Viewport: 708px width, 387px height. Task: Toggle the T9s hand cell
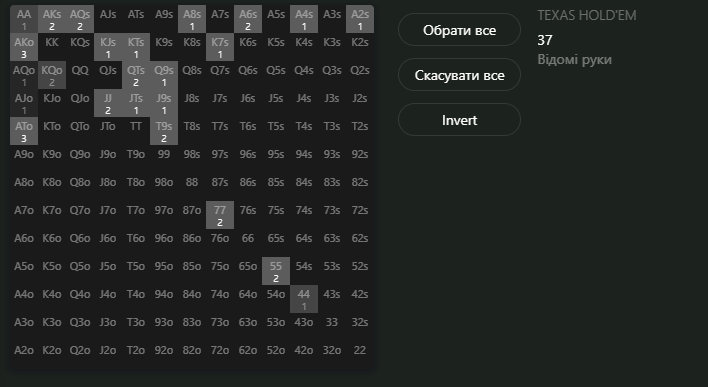coord(164,131)
